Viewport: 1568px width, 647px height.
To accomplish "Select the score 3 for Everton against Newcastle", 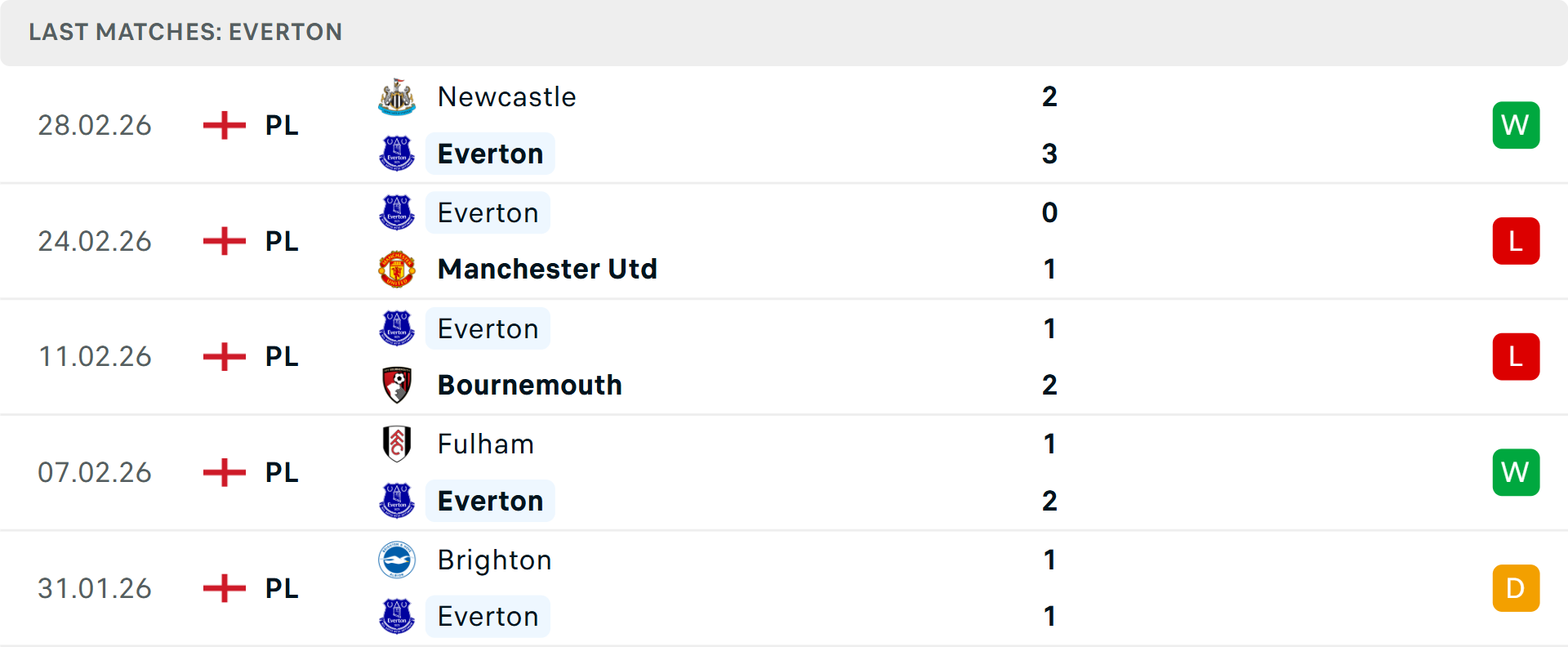I will pos(1049,153).
